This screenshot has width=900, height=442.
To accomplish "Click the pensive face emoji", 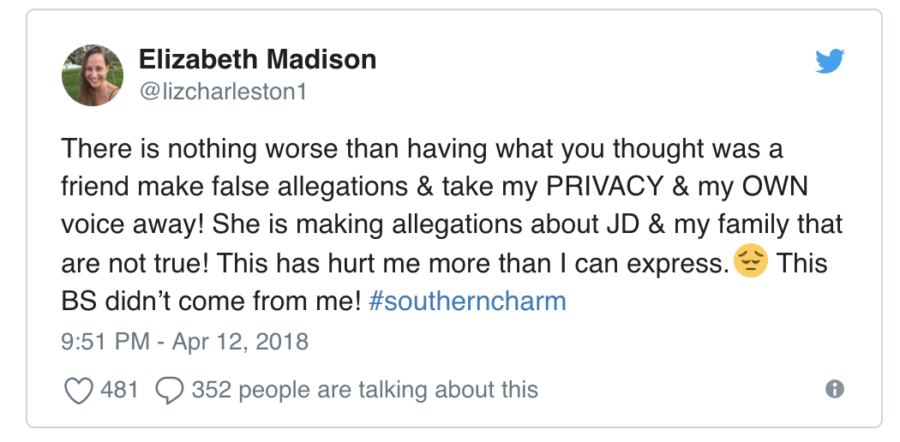I will [751, 261].
